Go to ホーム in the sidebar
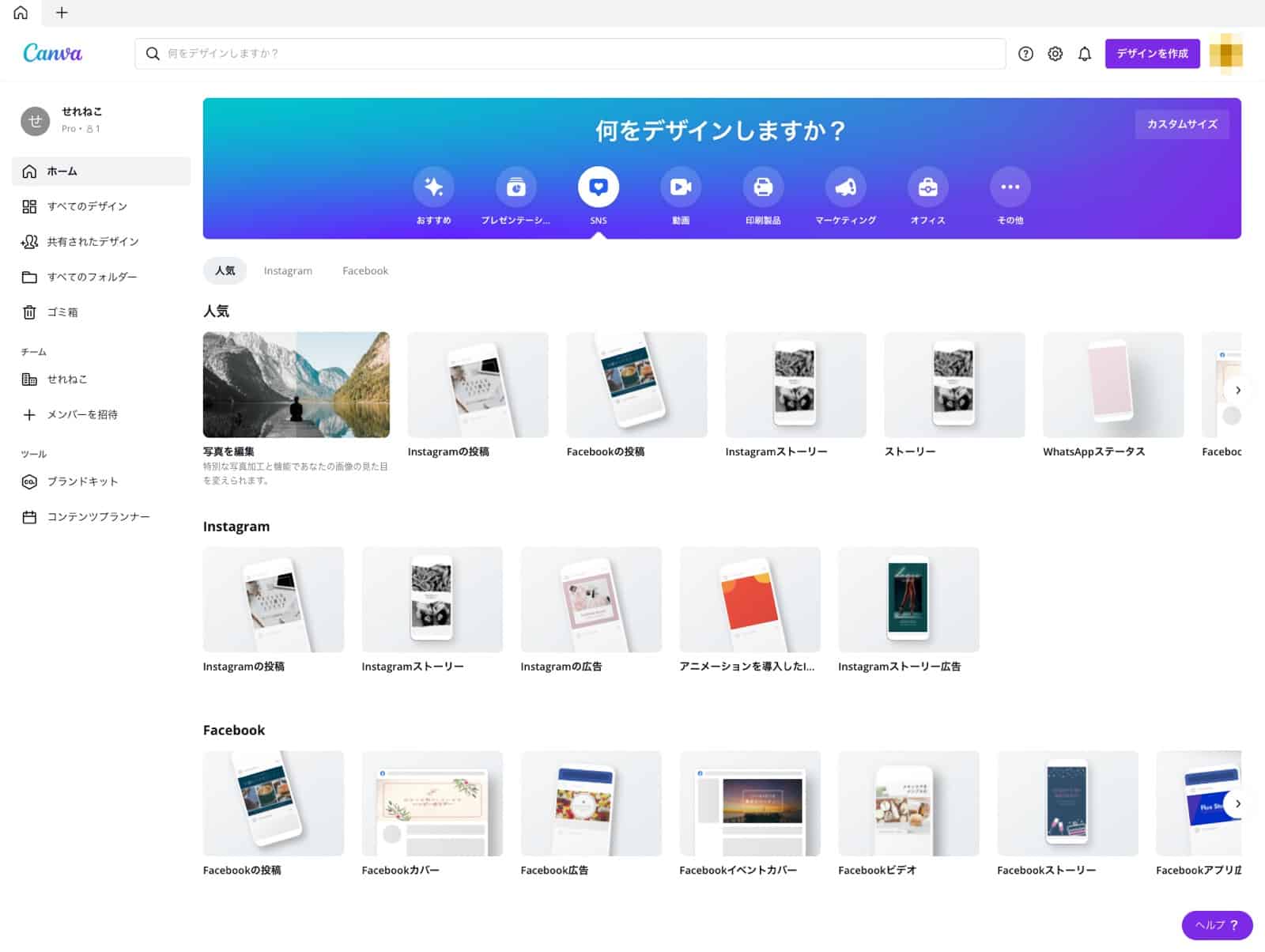The height and width of the screenshot is (952, 1265). pyautogui.click(x=101, y=171)
